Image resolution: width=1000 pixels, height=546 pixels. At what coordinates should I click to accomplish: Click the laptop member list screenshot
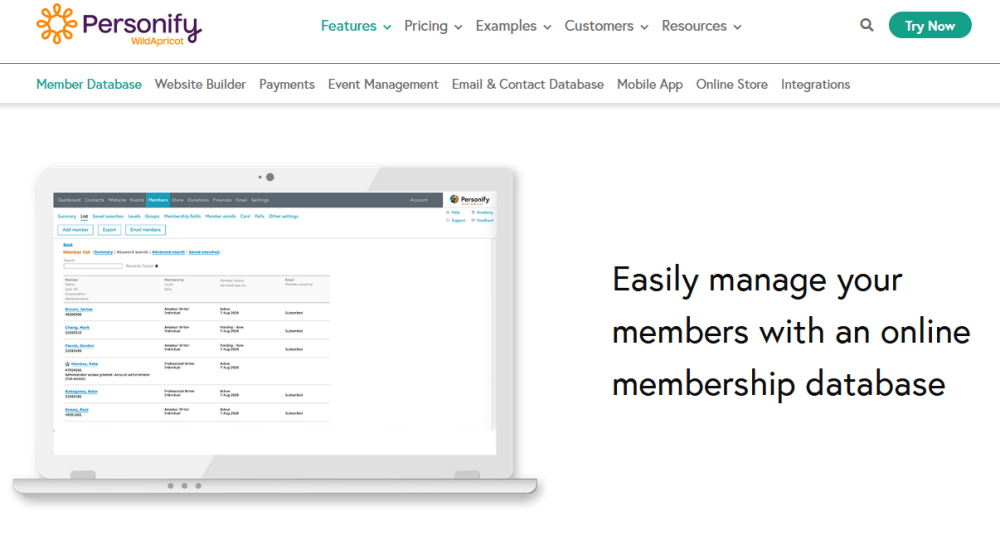click(274, 323)
